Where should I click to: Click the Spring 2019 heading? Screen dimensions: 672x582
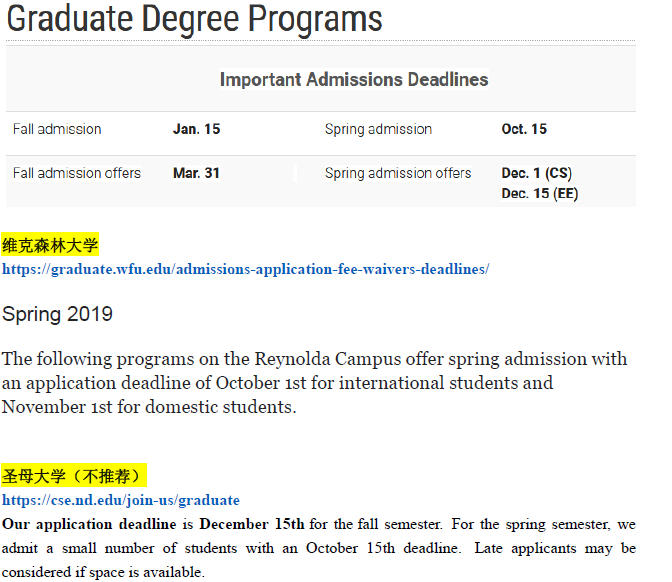(57, 315)
